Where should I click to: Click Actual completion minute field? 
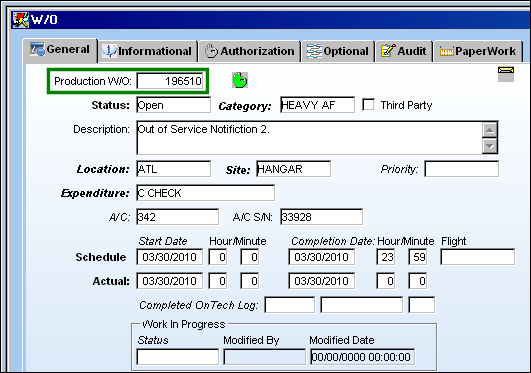418,281
